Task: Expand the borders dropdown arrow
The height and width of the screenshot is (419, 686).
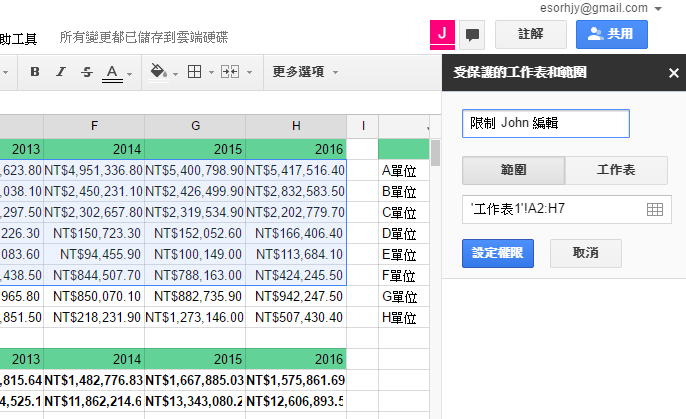Action: coord(211,73)
